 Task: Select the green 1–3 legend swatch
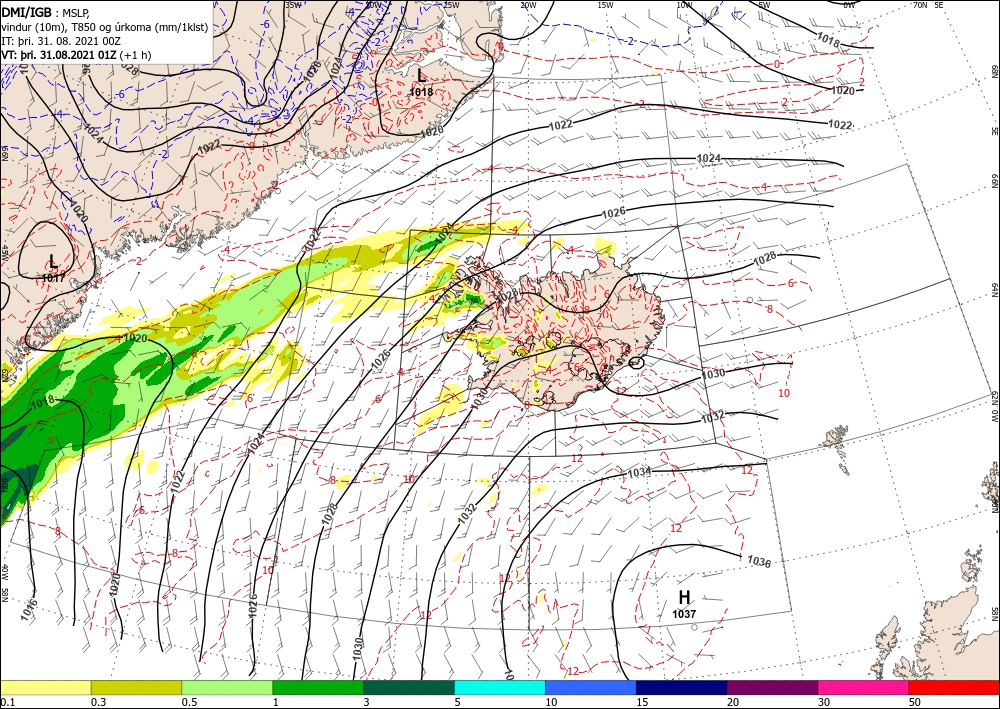pyautogui.click(x=318, y=687)
